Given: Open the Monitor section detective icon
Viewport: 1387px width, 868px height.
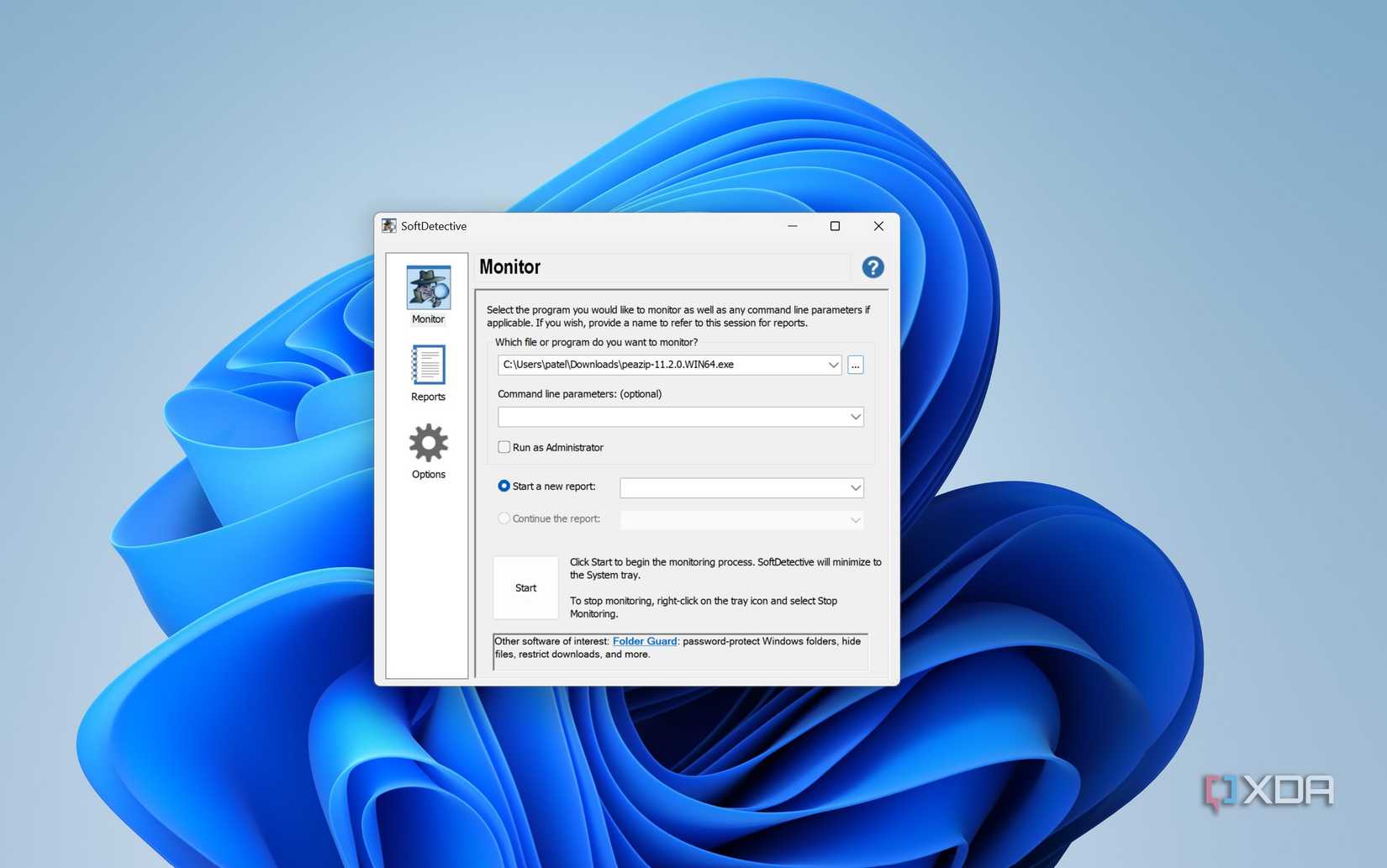Looking at the screenshot, I should tap(428, 288).
